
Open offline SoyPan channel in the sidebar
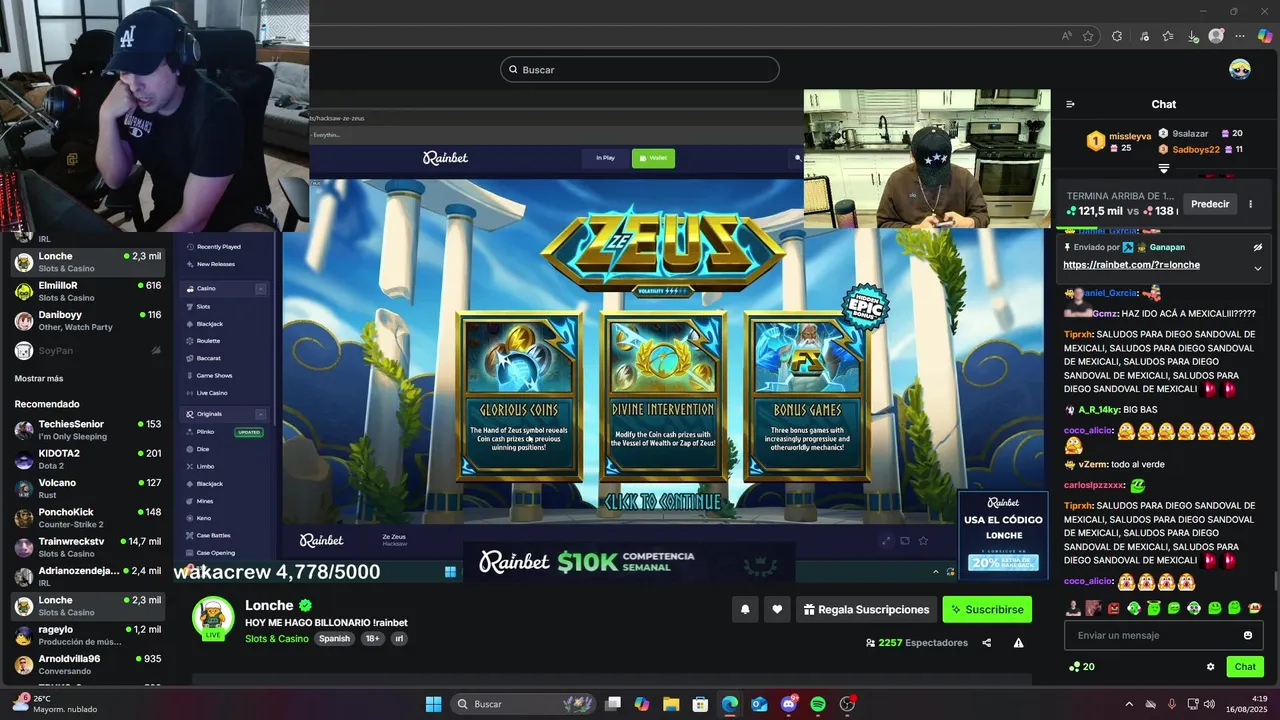pos(88,350)
